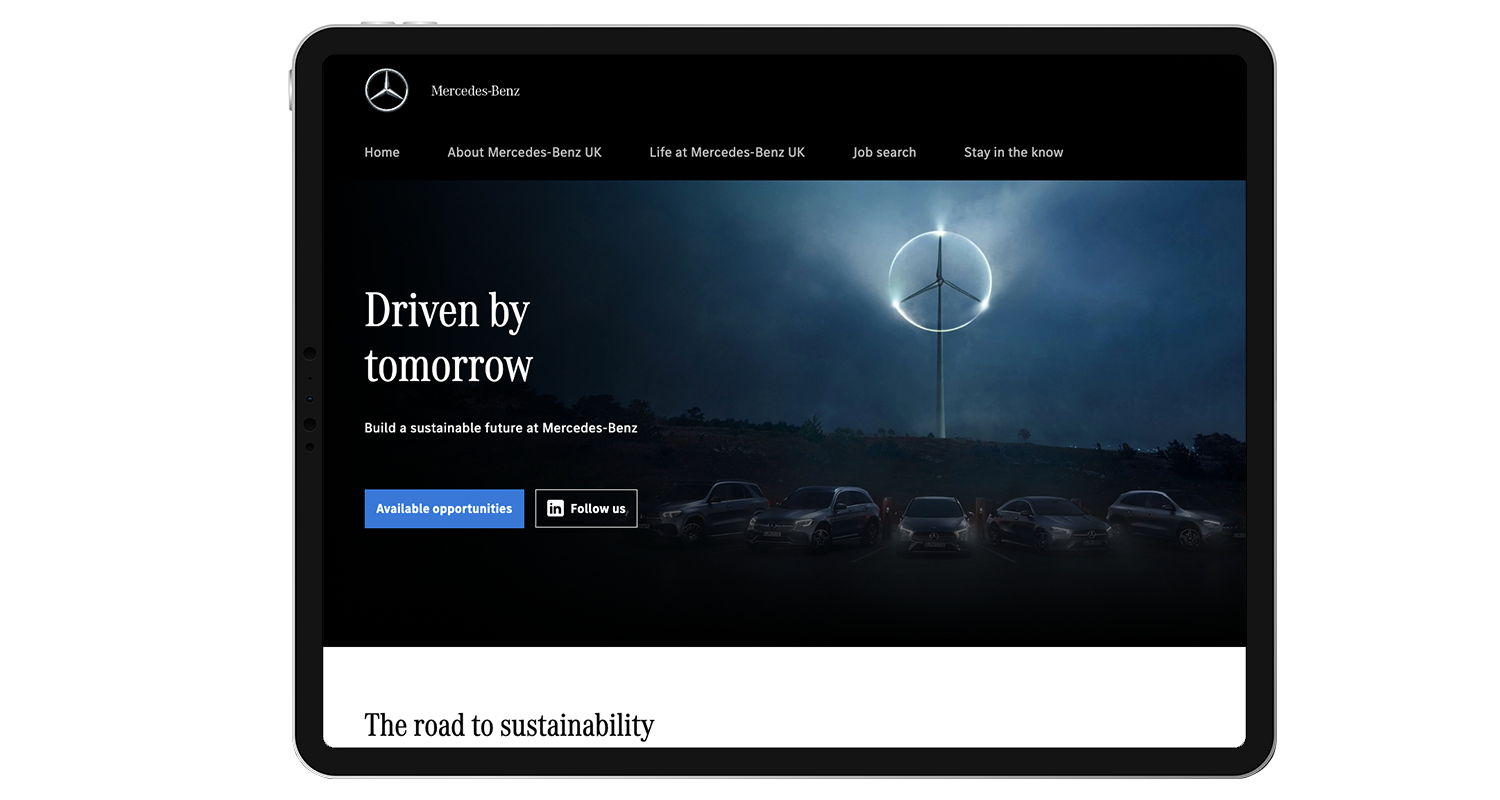The width and height of the screenshot is (1500, 800).
Task: Click the Follow us button
Action: (x=586, y=508)
